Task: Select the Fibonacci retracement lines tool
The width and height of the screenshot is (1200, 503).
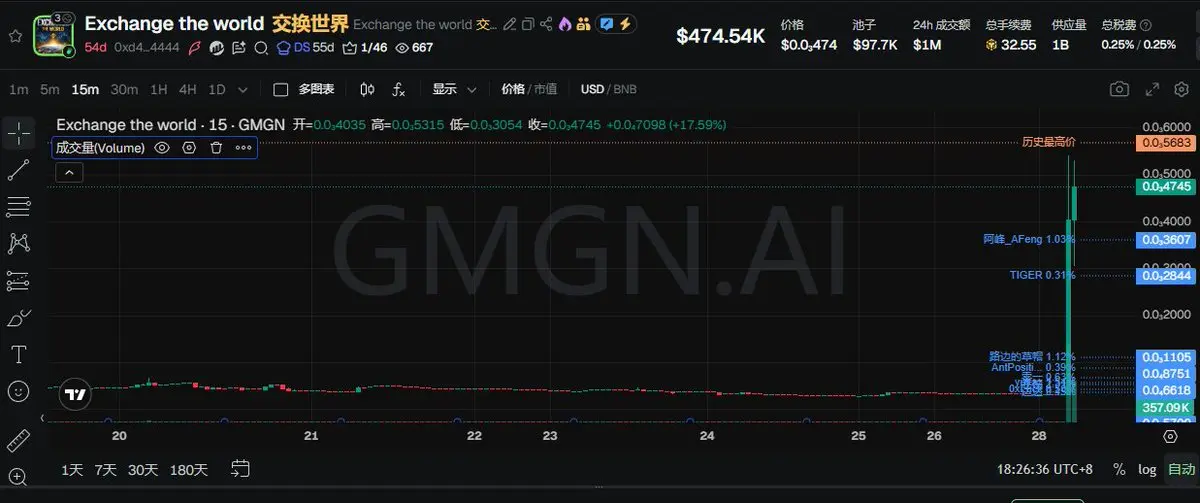Action: coord(19,206)
